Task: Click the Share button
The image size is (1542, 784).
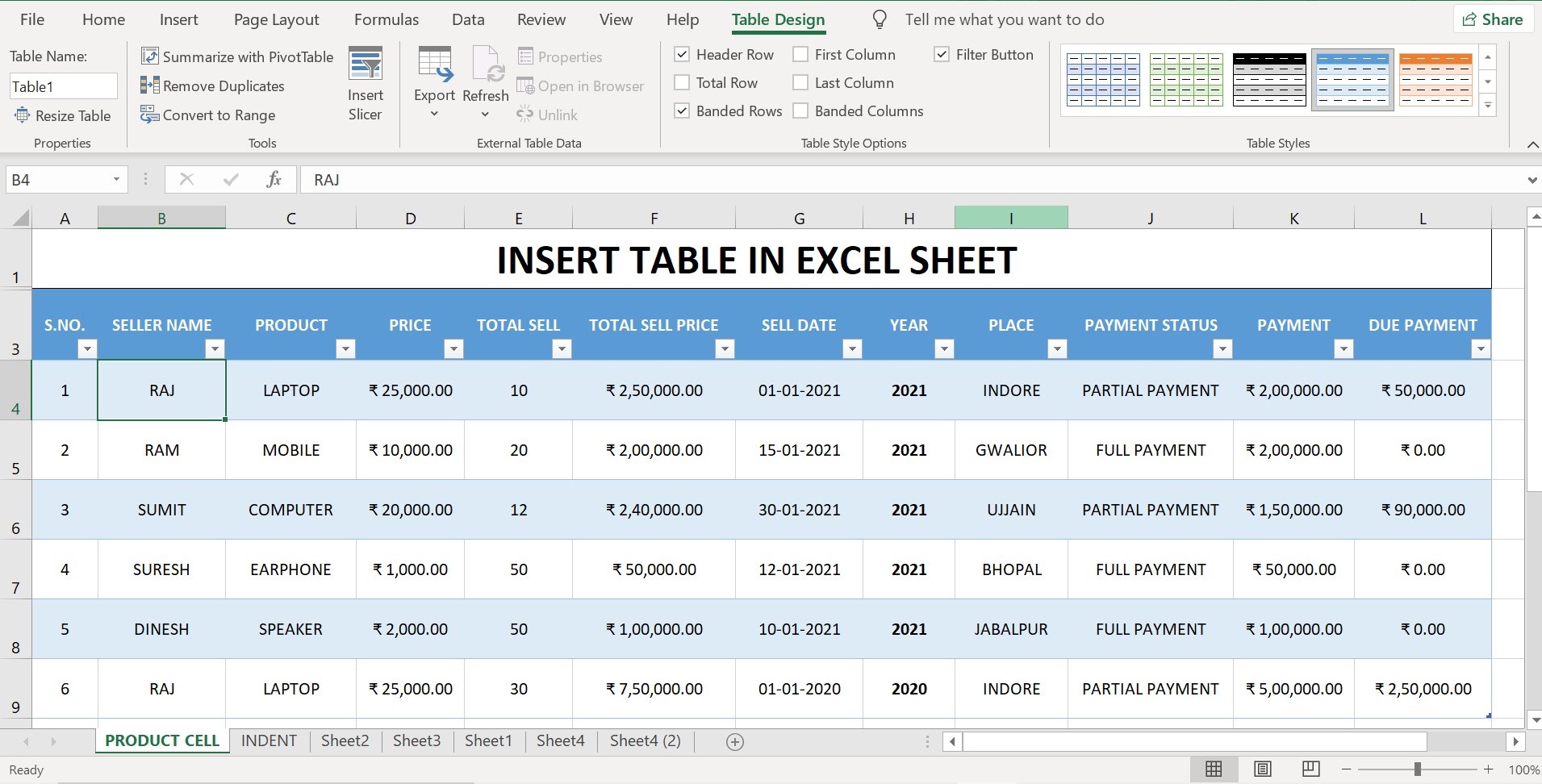Action: click(x=1493, y=19)
